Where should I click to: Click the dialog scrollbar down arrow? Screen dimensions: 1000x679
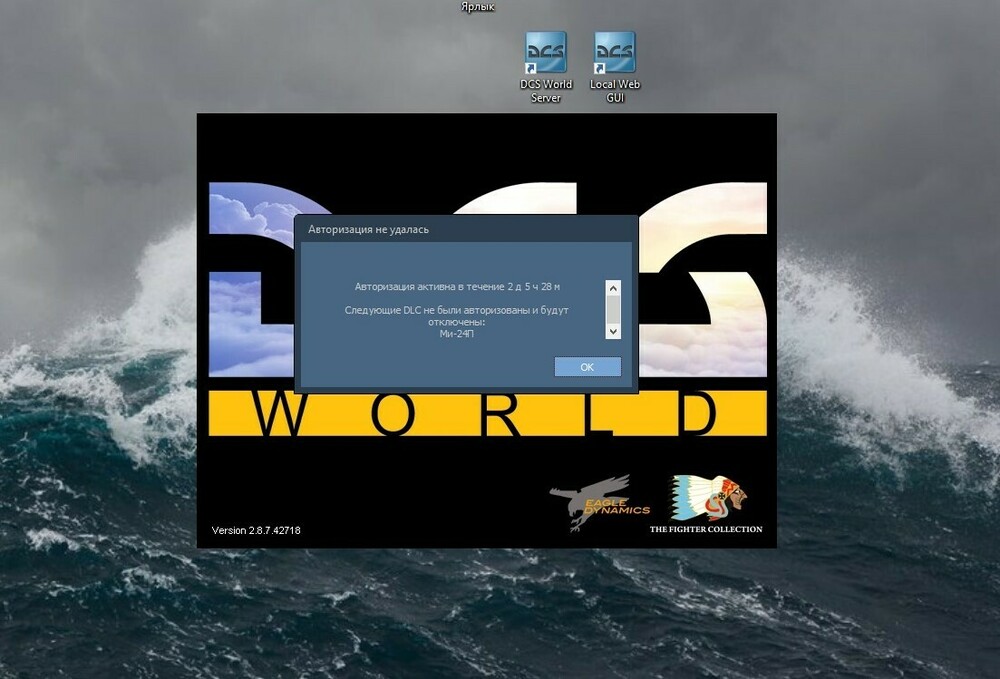[613, 332]
